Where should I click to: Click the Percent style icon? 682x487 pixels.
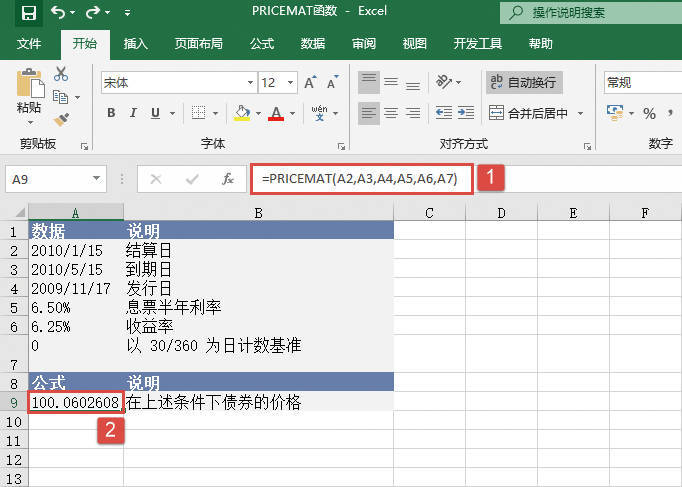pyautogui.click(x=650, y=113)
